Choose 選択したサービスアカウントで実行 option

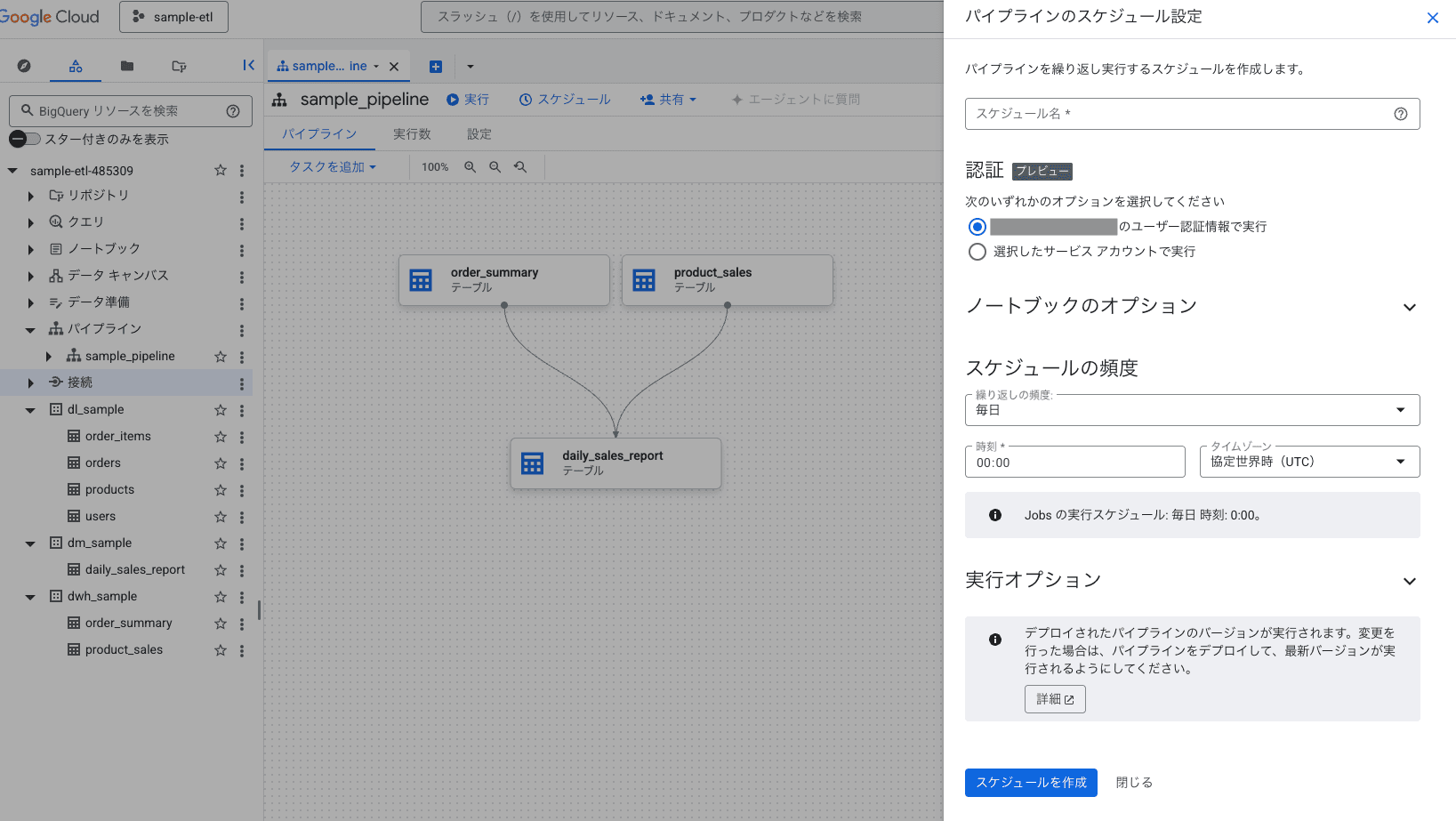(977, 252)
